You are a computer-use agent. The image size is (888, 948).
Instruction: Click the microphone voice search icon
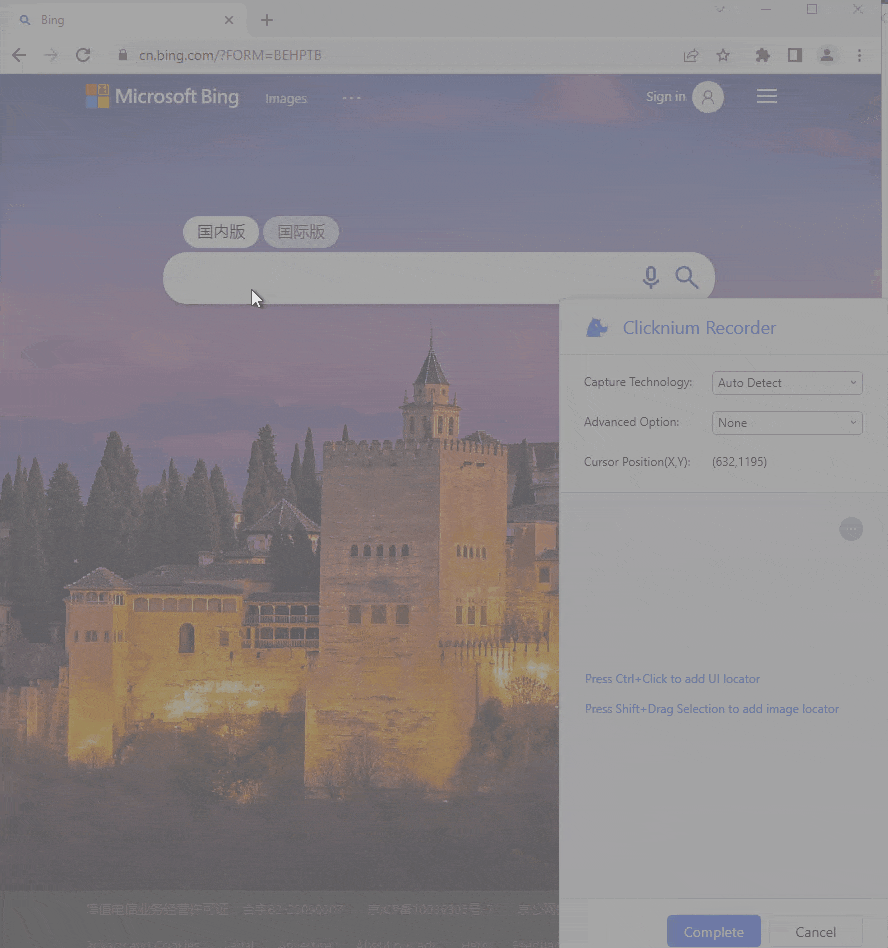[651, 278]
